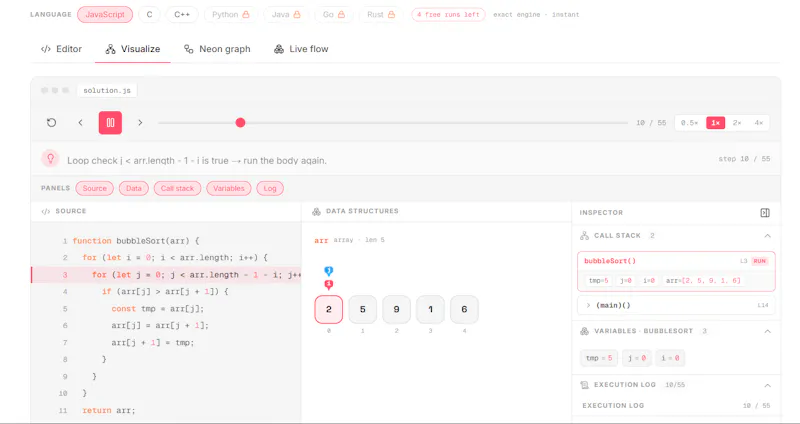The image size is (800, 424).
Task: Toggle the Log panel chip
Action: pyautogui.click(x=270, y=188)
